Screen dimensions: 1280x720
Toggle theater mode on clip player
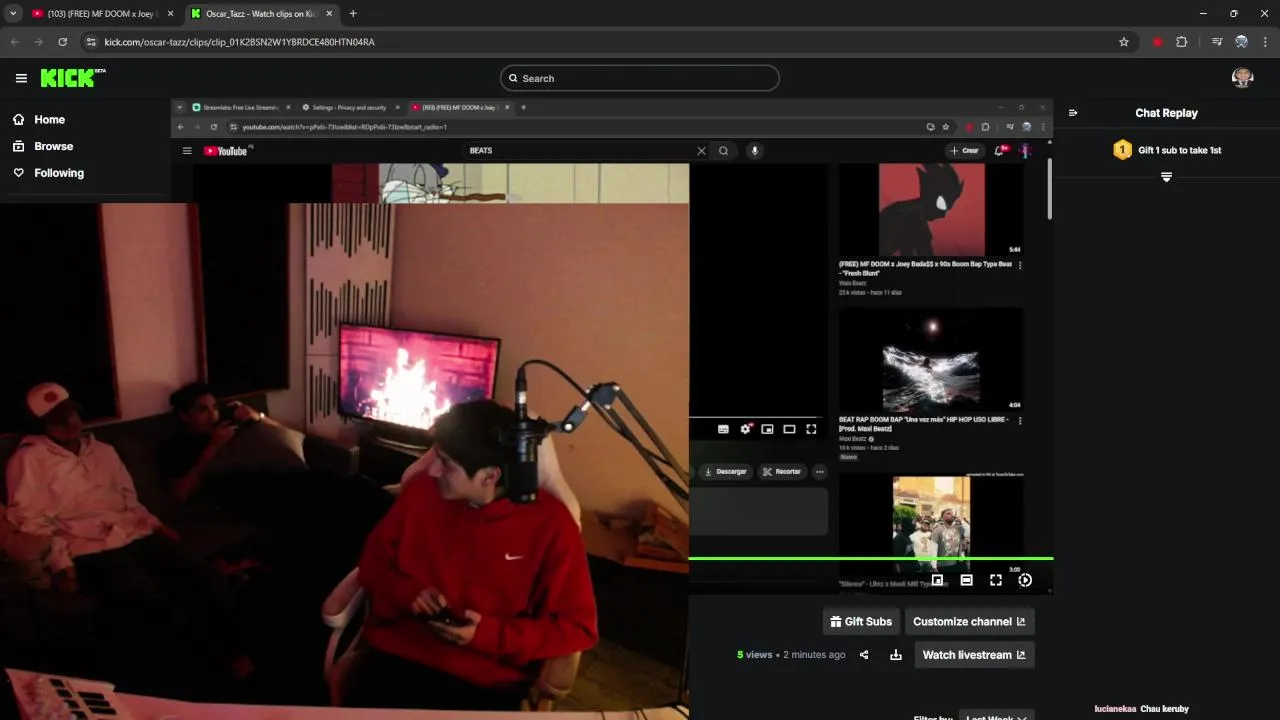coord(966,580)
